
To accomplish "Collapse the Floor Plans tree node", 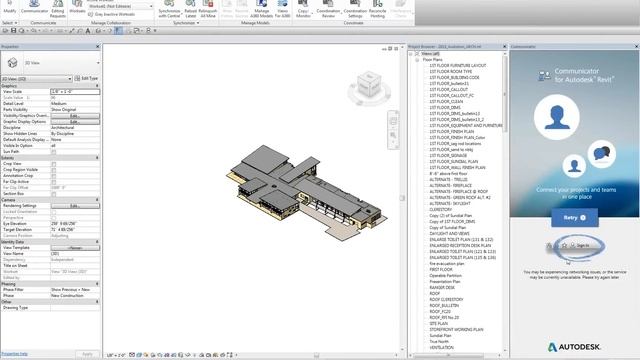I will pos(417,60).
